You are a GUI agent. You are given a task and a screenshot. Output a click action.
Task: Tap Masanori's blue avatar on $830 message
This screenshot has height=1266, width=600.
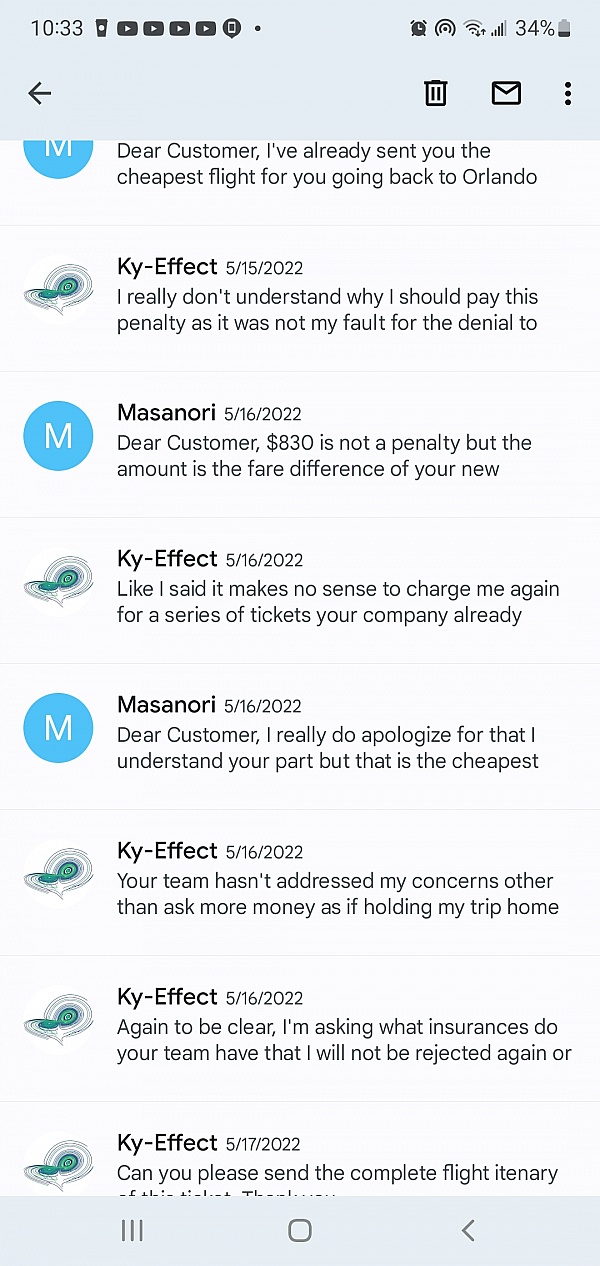[x=58, y=437]
